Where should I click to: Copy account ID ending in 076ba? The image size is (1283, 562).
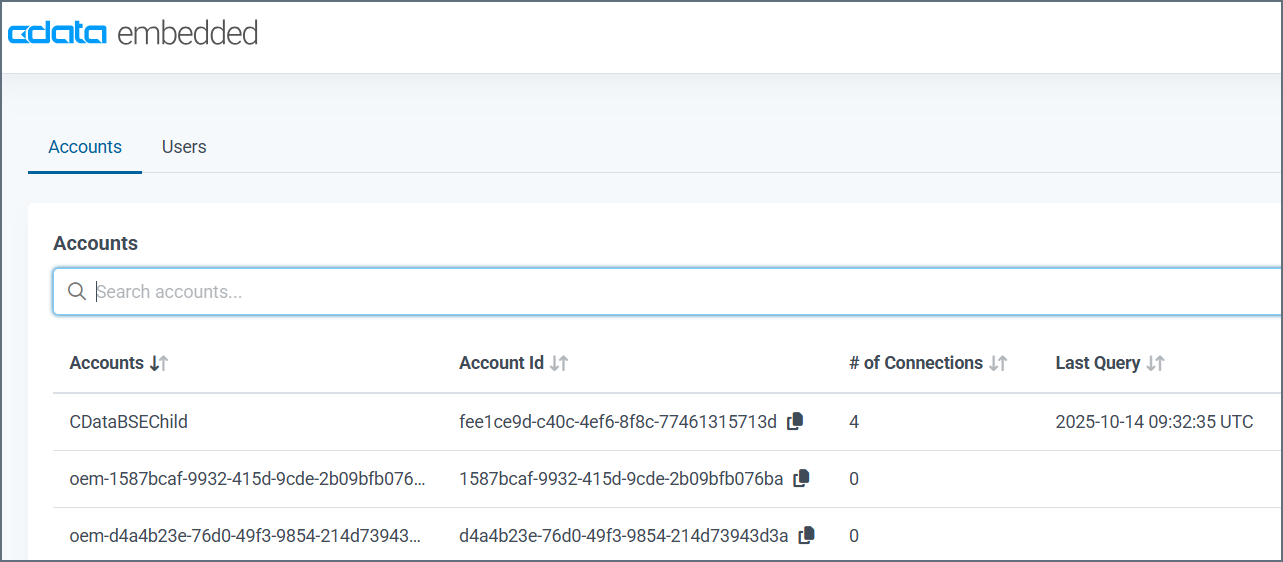click(x=801, y=479)
